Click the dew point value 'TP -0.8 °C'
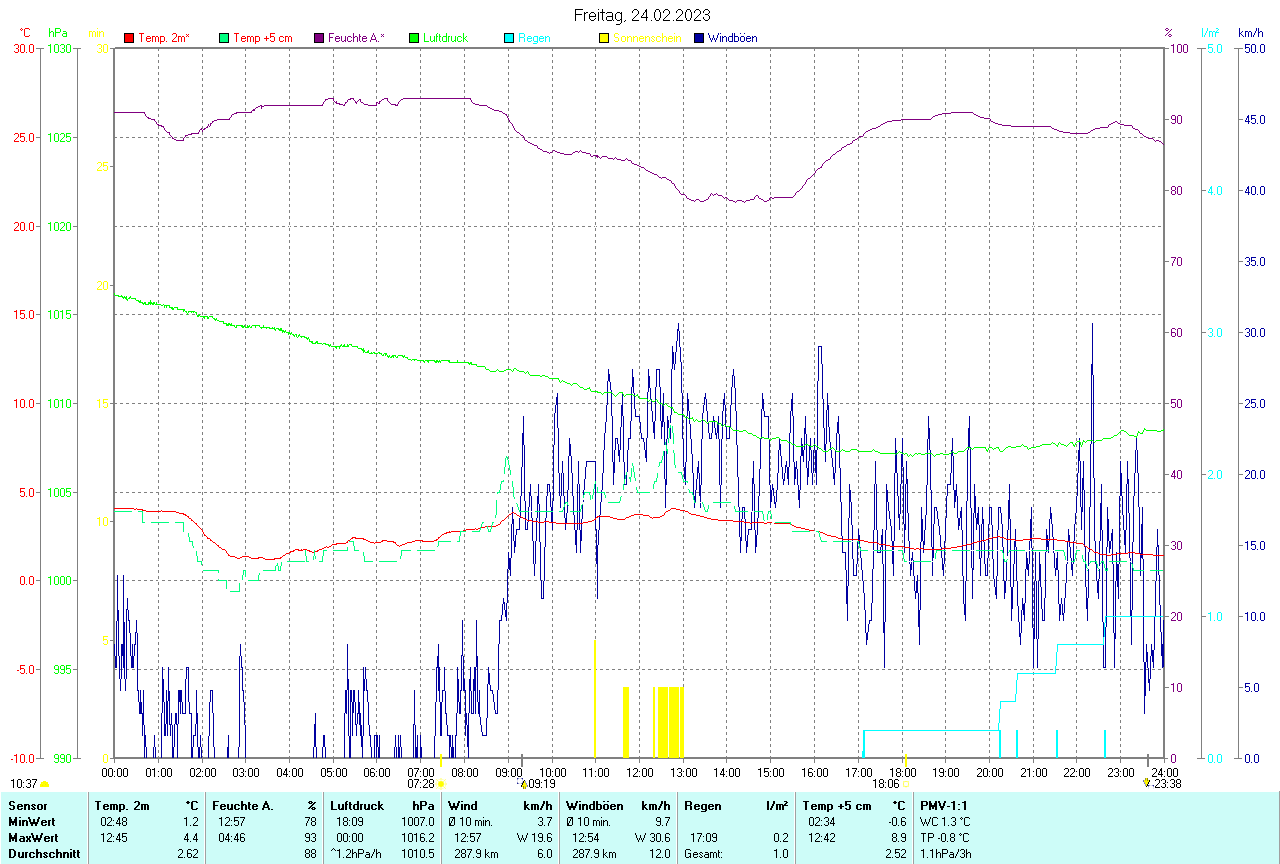This screenshot has height=864, width=1280. coord(945,837)
